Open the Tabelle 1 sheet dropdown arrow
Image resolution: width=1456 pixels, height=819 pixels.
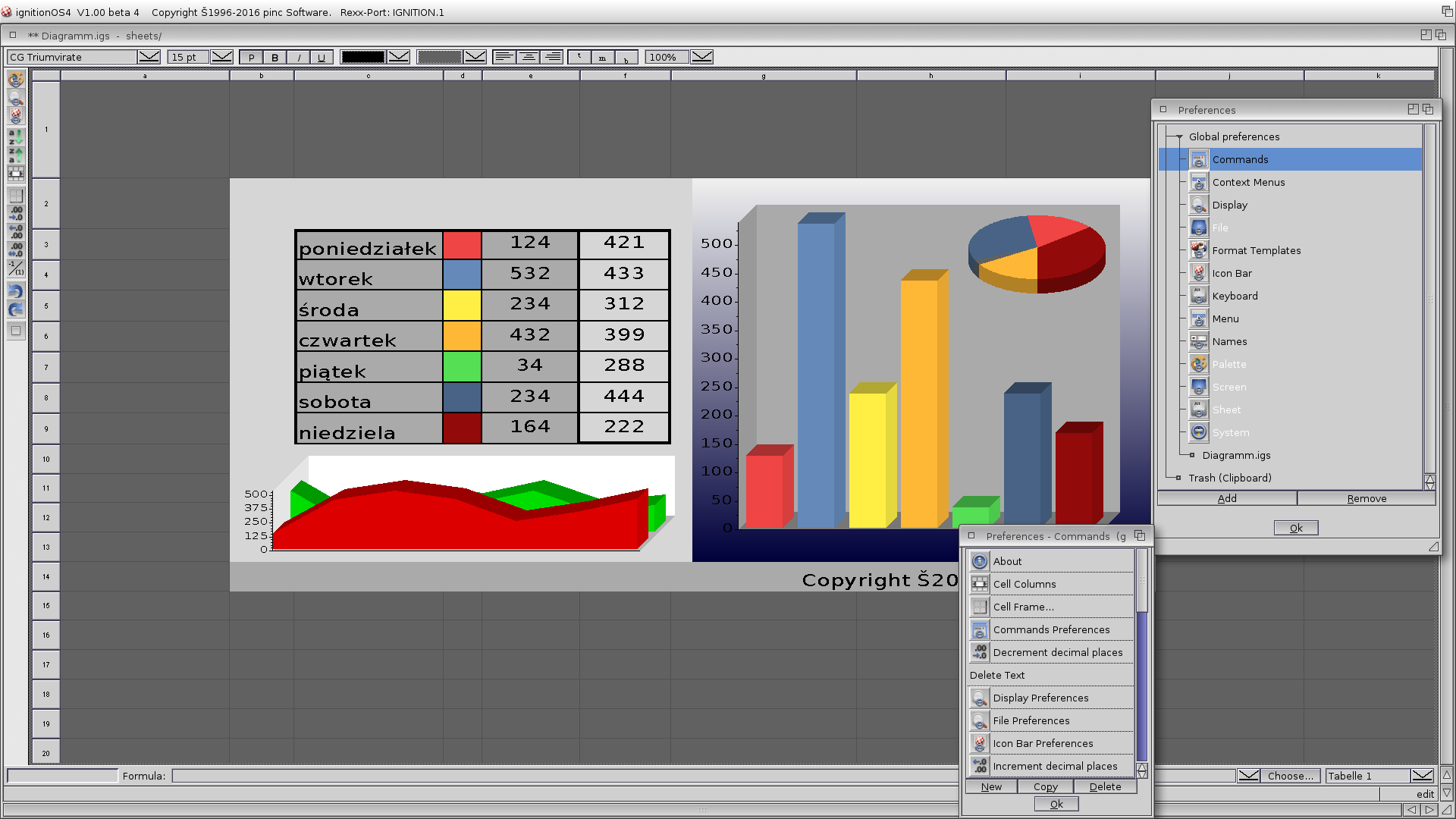(1423, 776)
